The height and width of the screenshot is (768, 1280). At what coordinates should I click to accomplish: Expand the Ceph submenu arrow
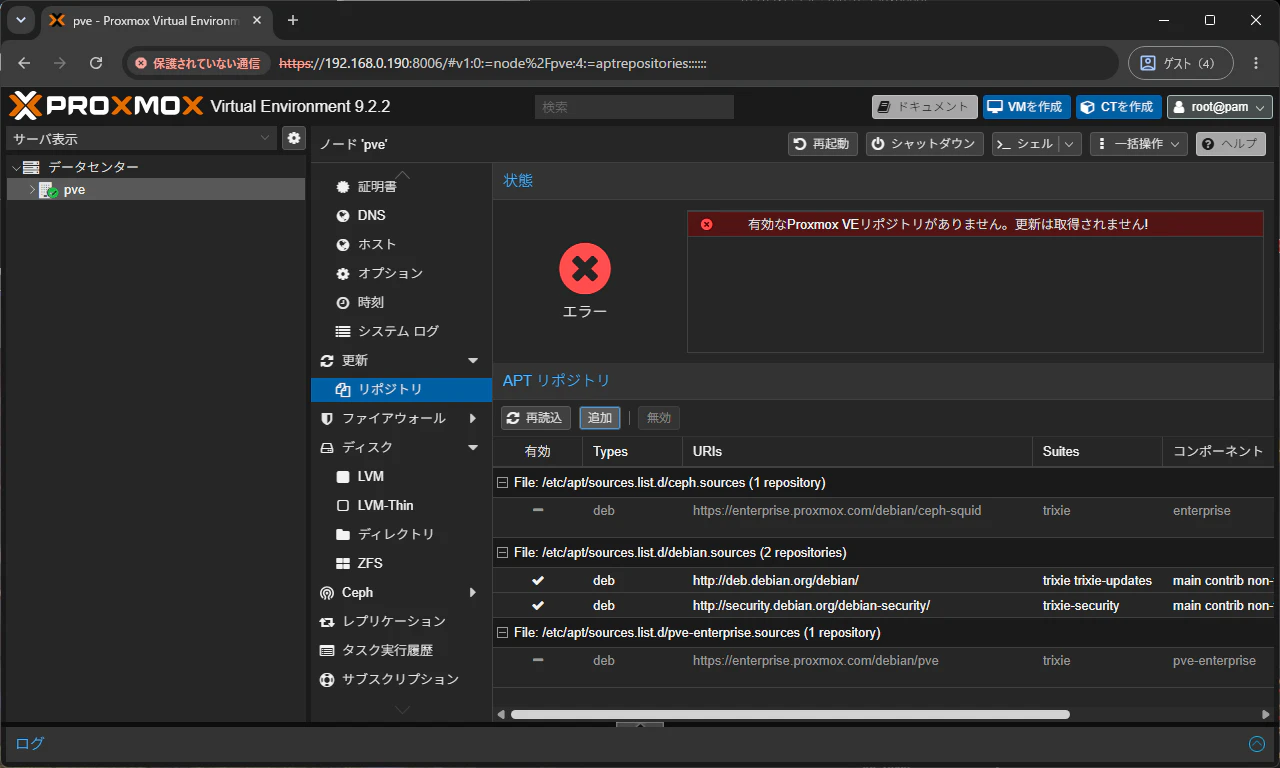(473, 593)
